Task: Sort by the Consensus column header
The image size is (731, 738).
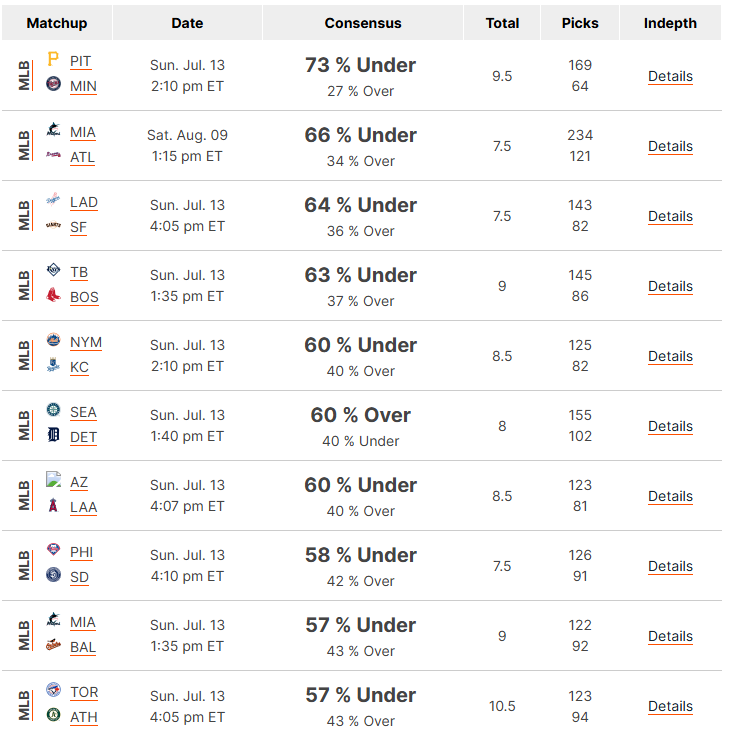Action: [x=363, y=23]
